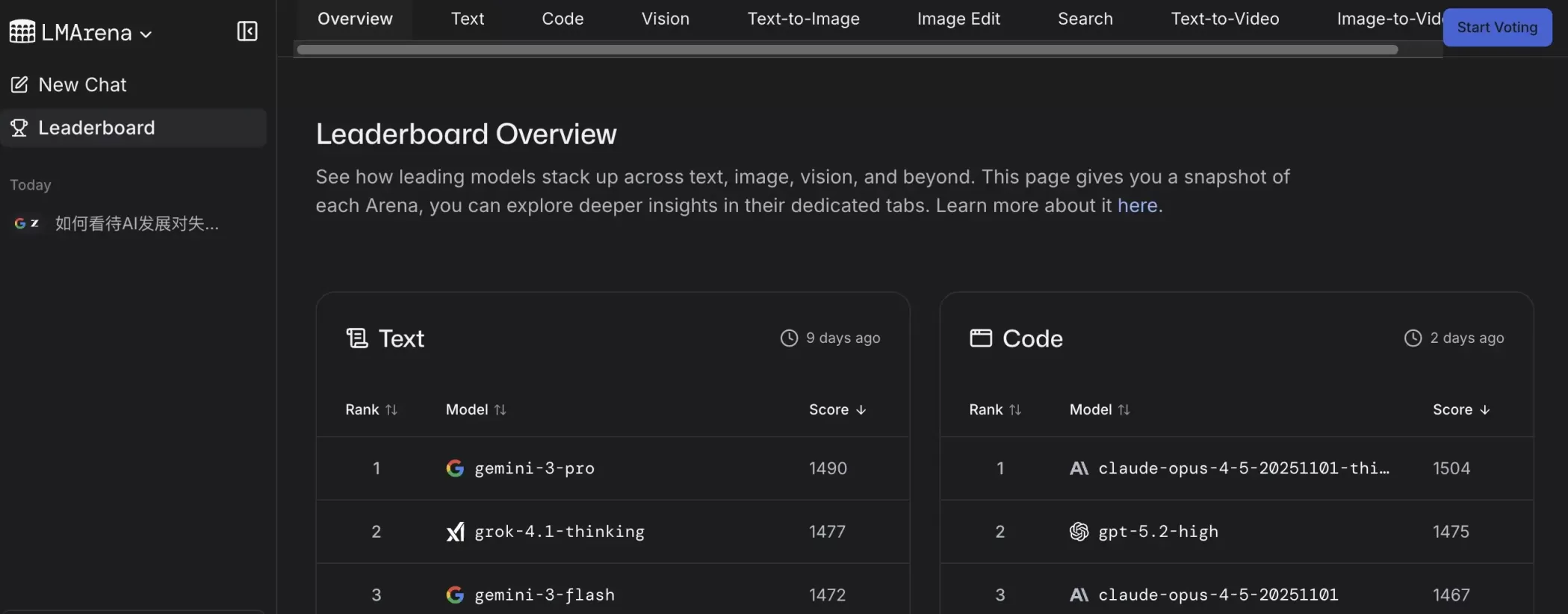Viewport: 1568px width, 614px height.
Task: Open the Text leaderboard tab
Action: pyautogui.click(x=468, y=19)
